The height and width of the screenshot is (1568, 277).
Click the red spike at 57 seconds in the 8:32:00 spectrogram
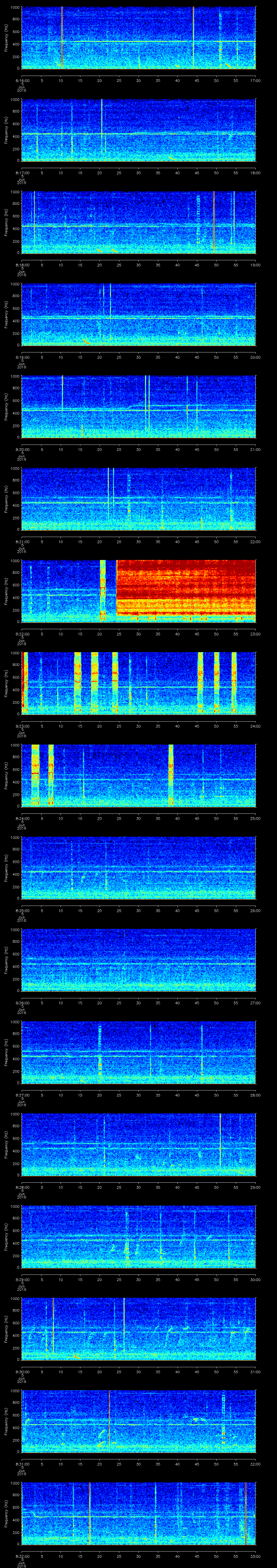tap(245, 1513)
